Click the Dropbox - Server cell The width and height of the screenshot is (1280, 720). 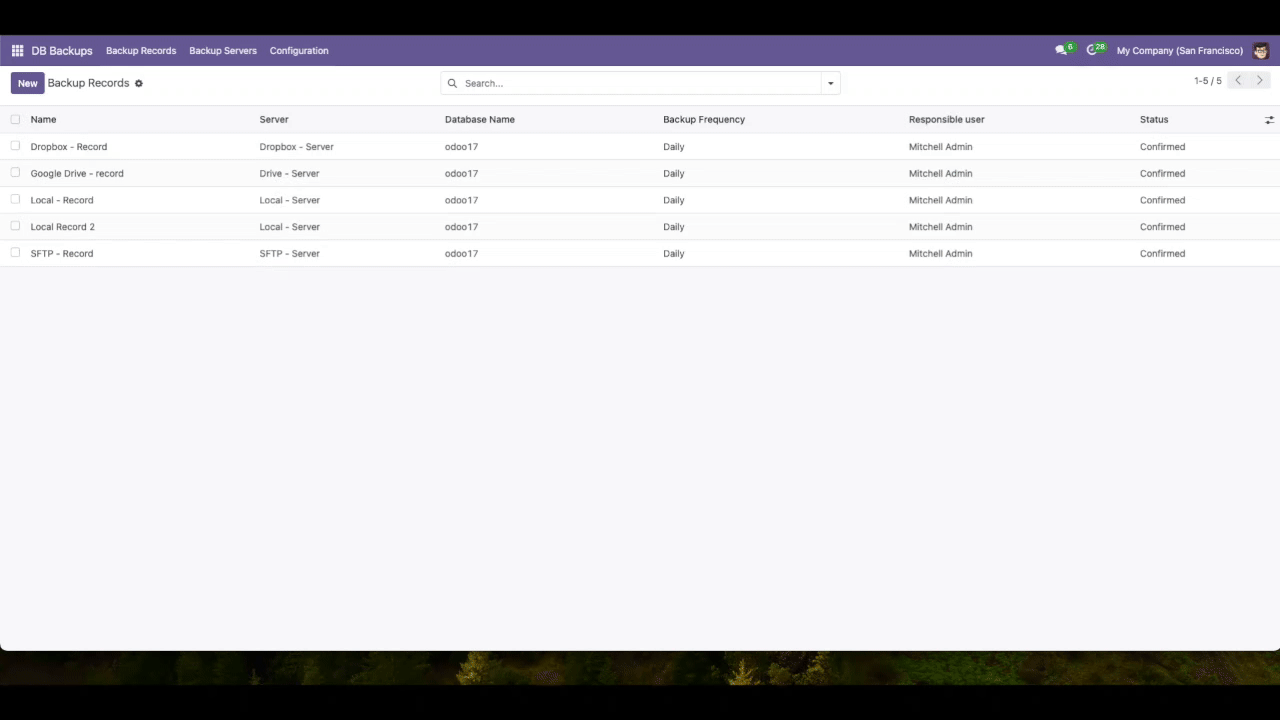pyautogui.click(x=297, y=147)
